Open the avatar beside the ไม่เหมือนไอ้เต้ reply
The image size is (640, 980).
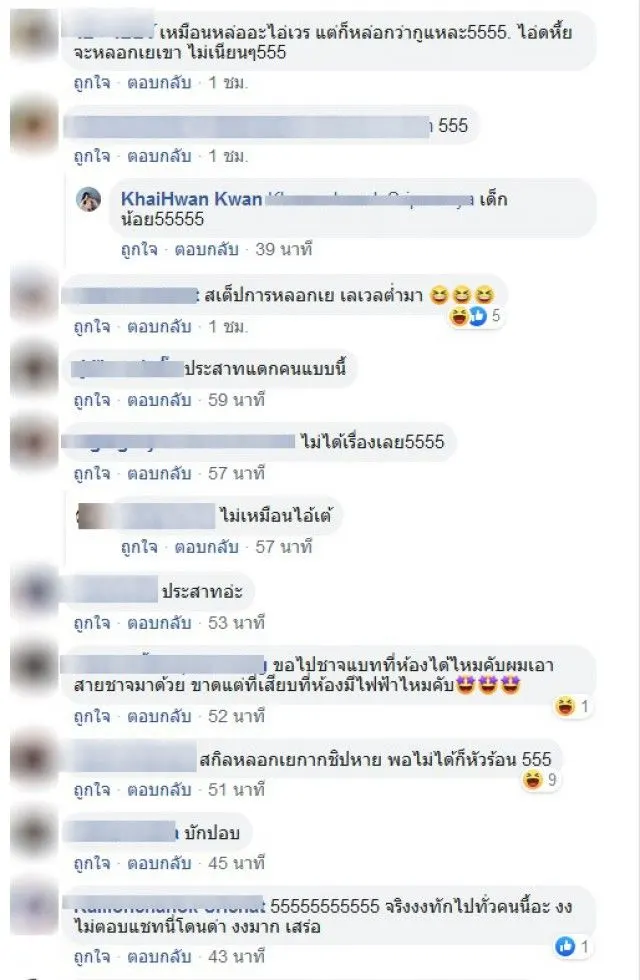click(89, 516)
